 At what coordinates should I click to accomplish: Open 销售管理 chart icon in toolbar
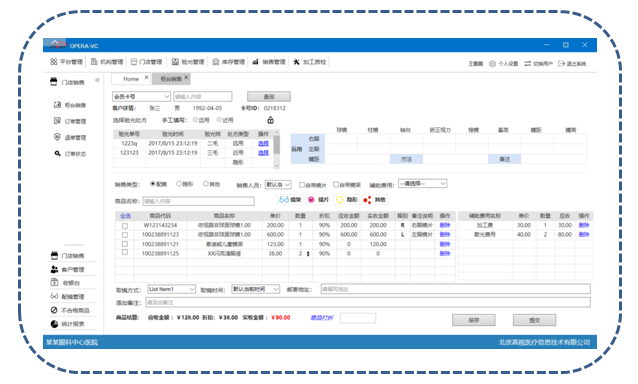[256, 62]
